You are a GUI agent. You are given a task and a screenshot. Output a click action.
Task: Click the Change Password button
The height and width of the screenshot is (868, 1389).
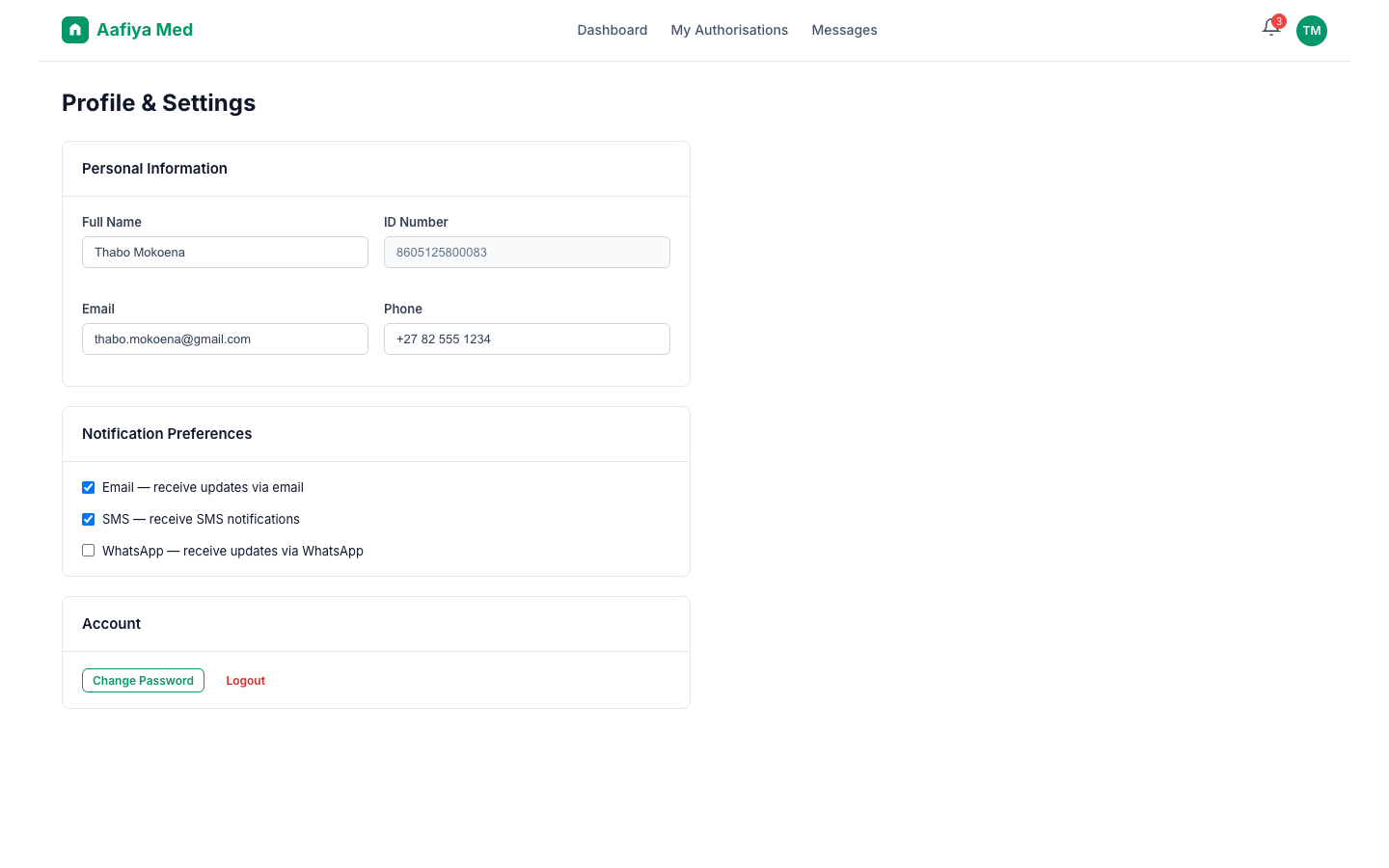click(x=143, y=681)
